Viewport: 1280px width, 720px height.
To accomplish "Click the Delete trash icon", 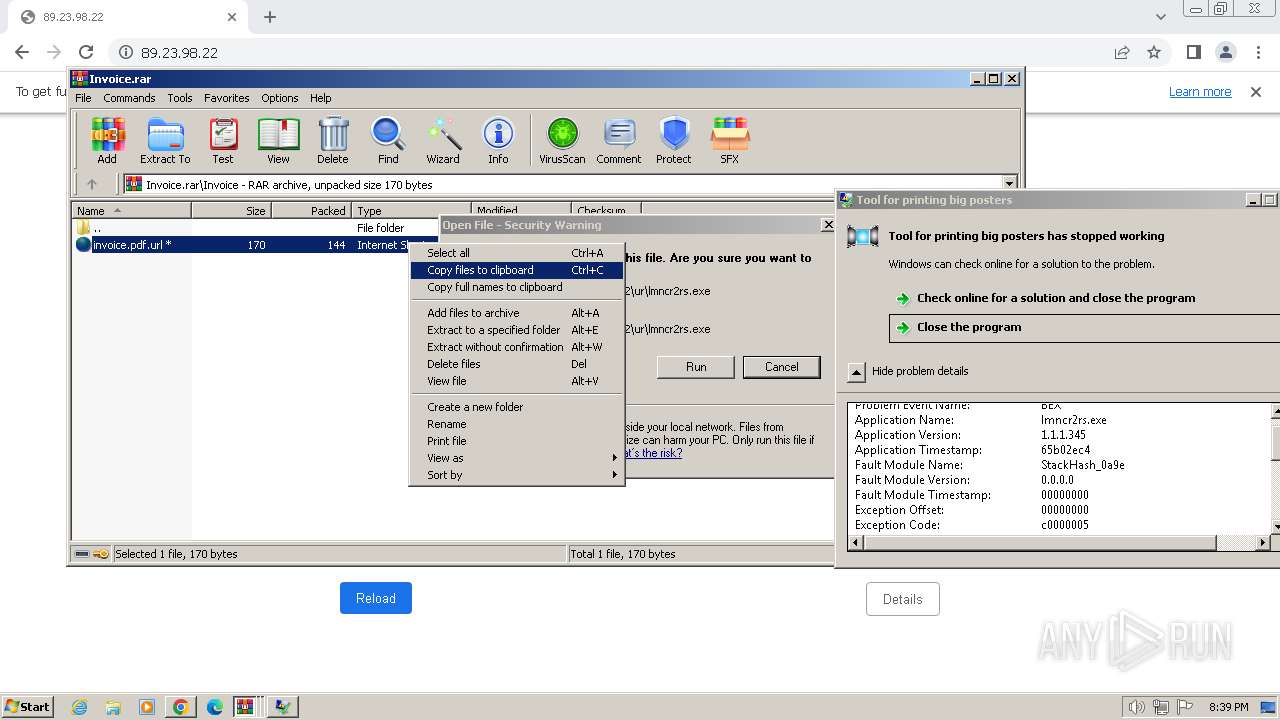I will pyautogui.click(x=333, y=140).
